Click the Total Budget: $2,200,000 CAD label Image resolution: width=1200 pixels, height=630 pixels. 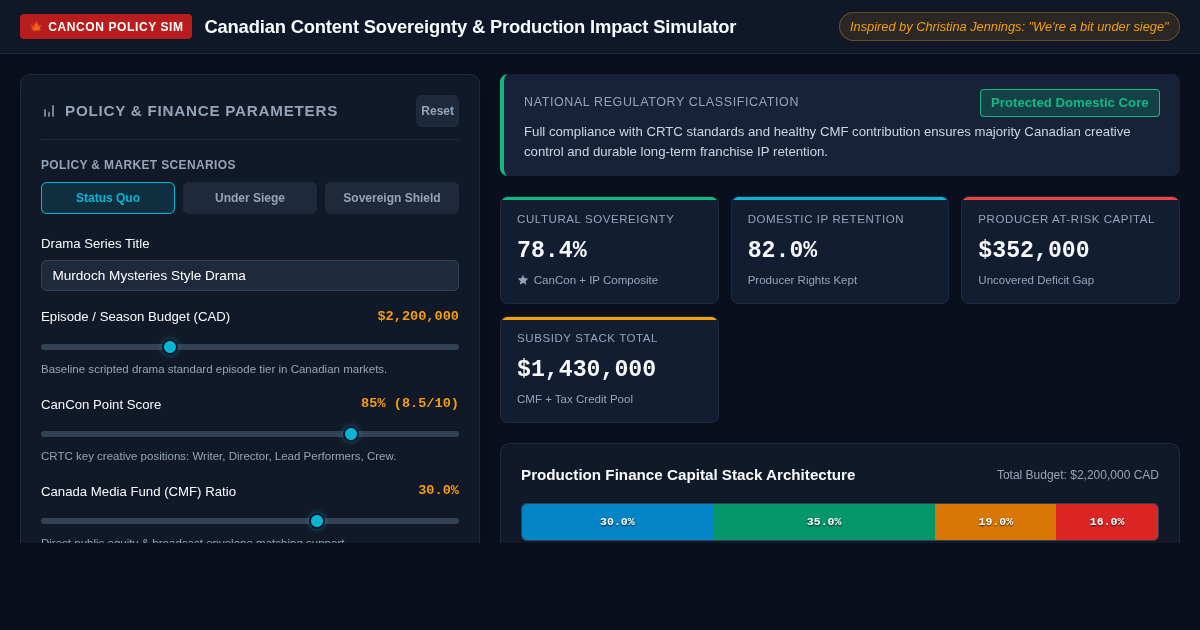[1078, 475]
